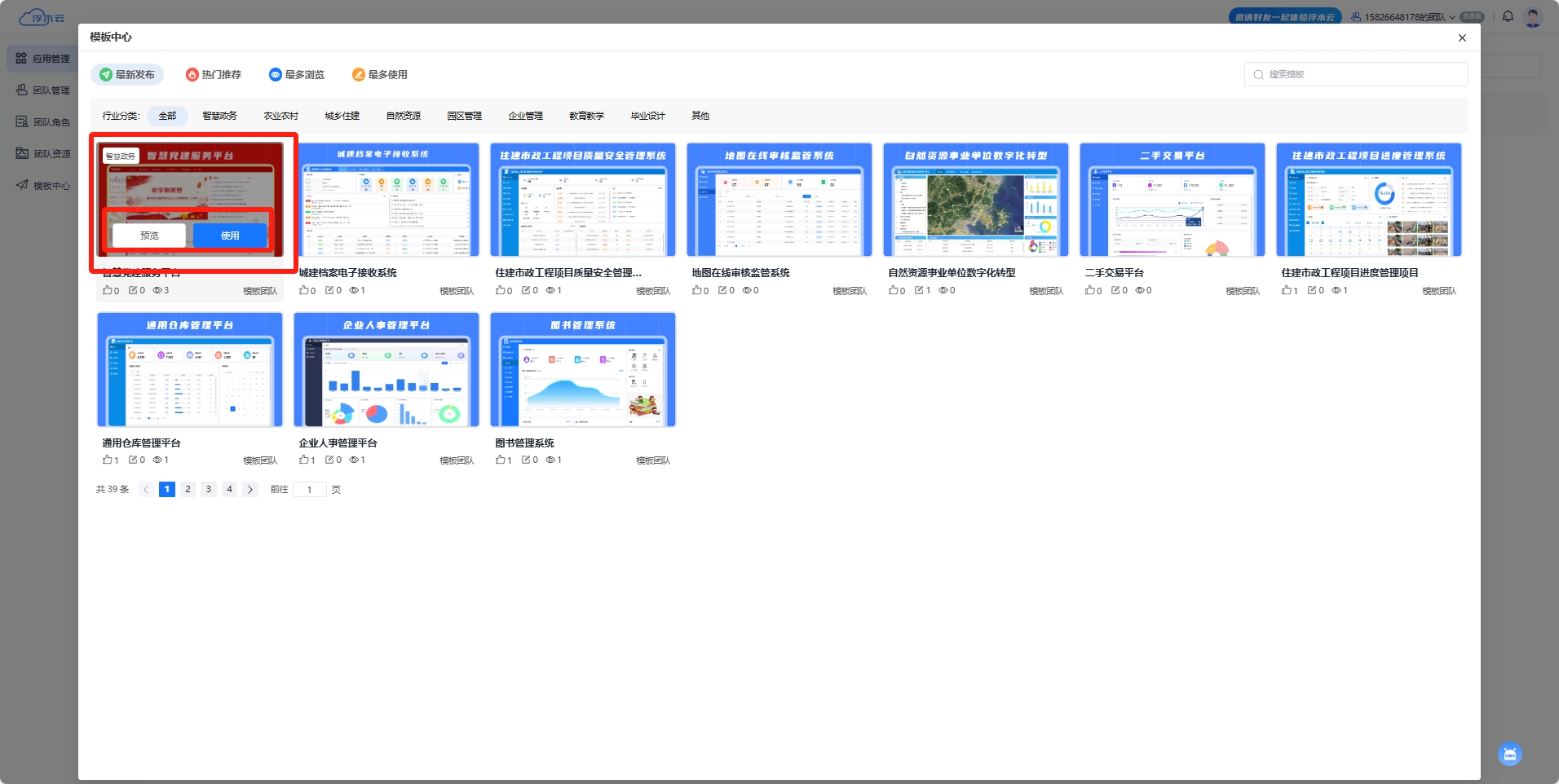Jump to page 3 in pagination
This screenshot has width=1559, height=784.
[x=209, y=490]
